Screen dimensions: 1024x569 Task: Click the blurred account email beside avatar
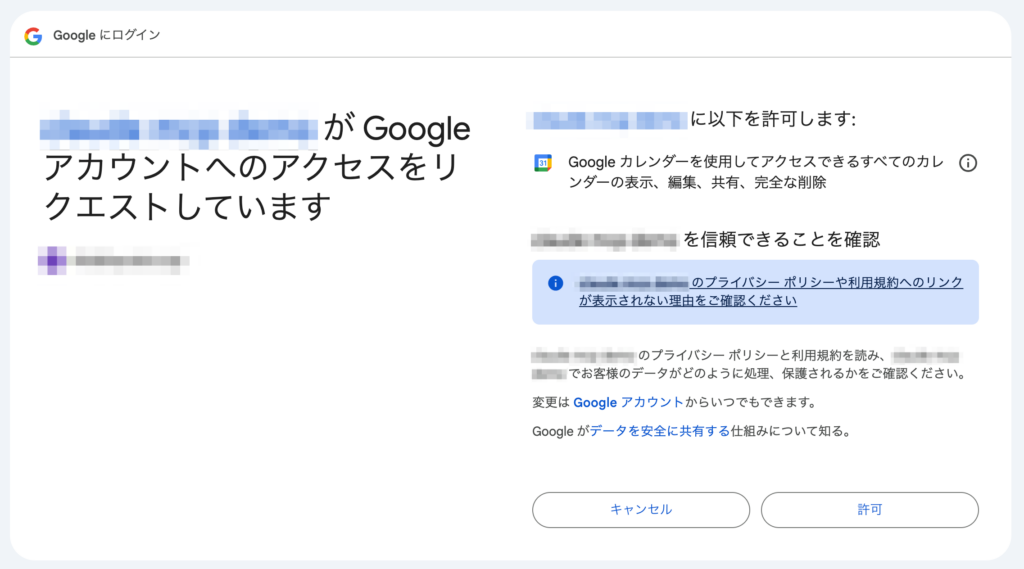click(x=130, y=262)
